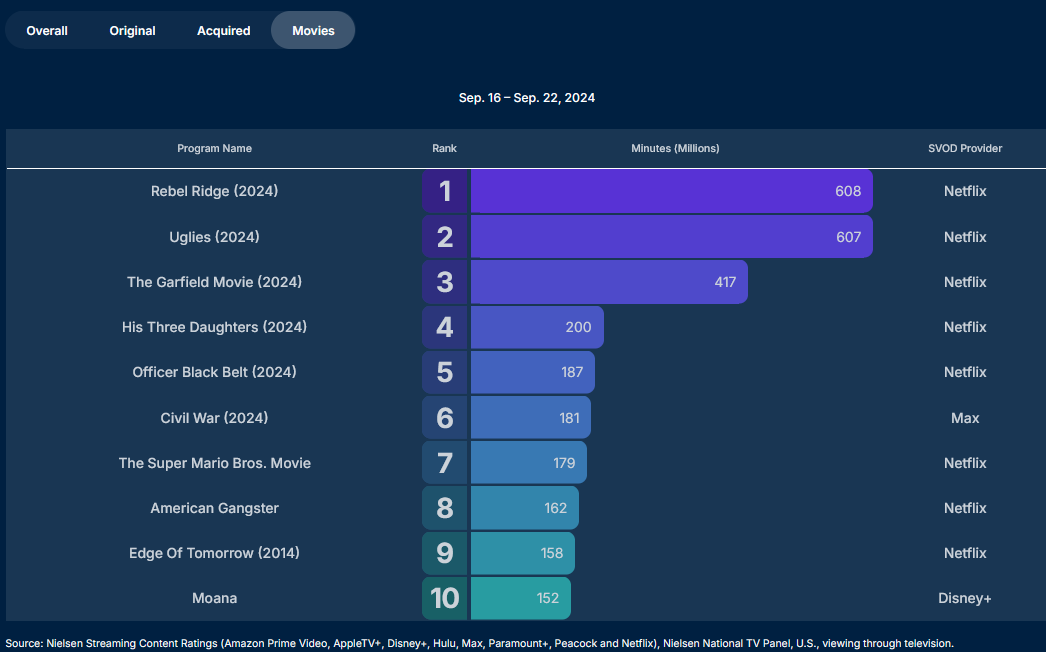Click the Minutes (Millions) column header
The width and height of the screenshot is (1046, 652).
(x=675, y=148)
